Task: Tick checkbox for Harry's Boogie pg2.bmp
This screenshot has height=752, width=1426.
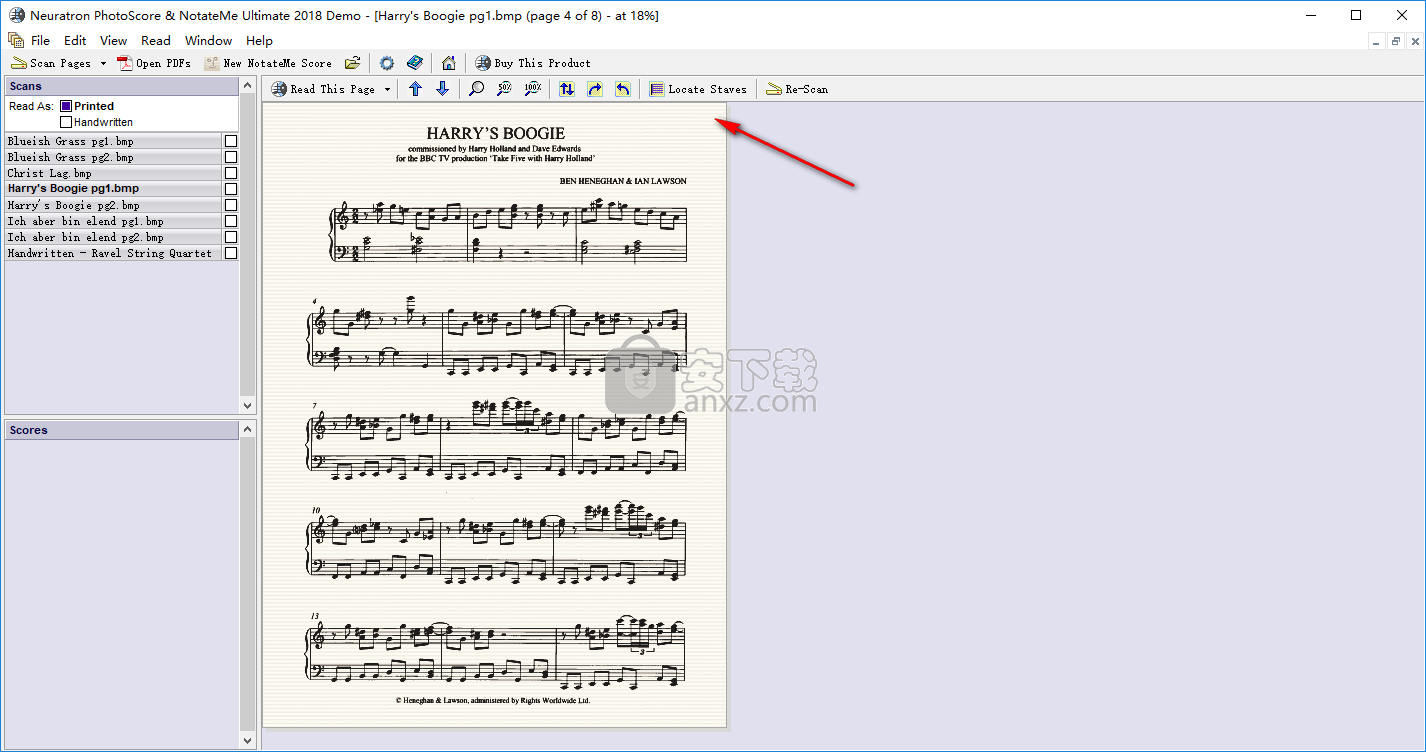Action: [x=231, y=205]
